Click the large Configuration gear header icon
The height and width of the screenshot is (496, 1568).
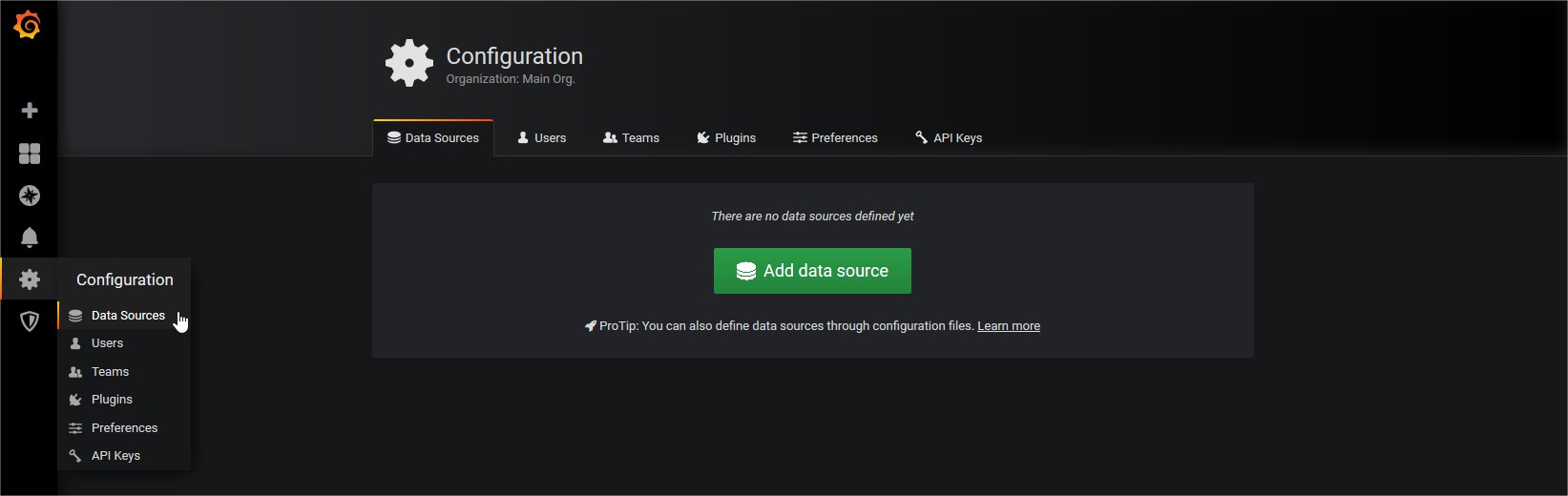coord(409,63)
